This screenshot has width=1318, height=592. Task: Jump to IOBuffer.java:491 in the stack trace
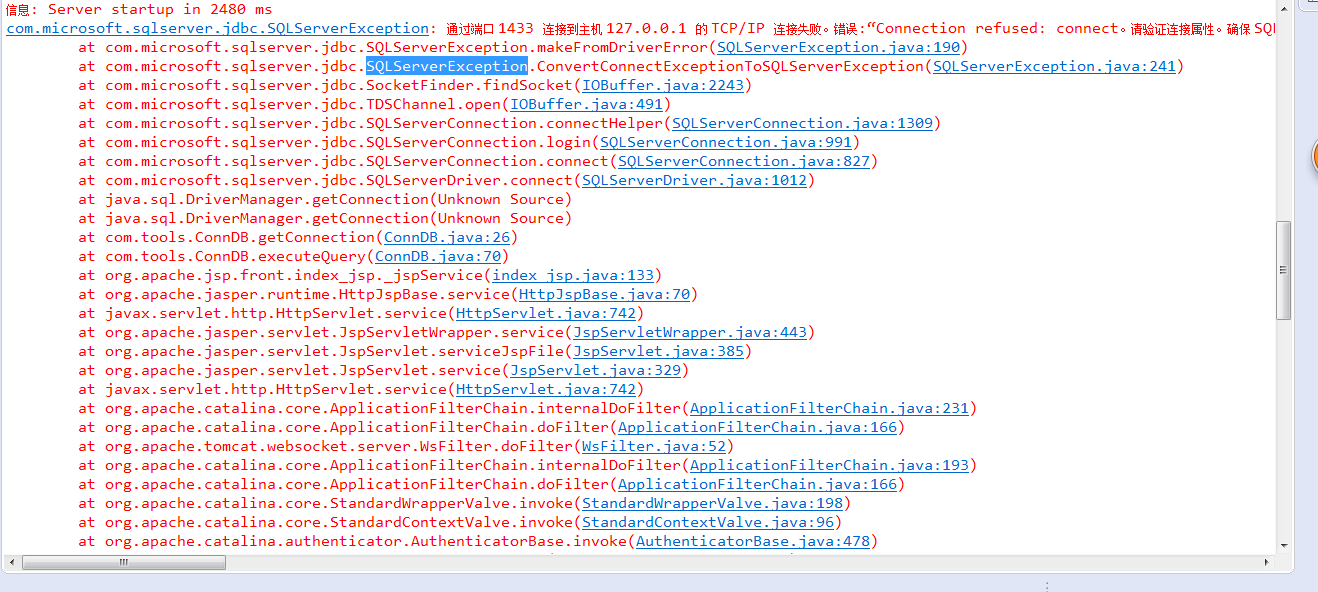(587, 104)
